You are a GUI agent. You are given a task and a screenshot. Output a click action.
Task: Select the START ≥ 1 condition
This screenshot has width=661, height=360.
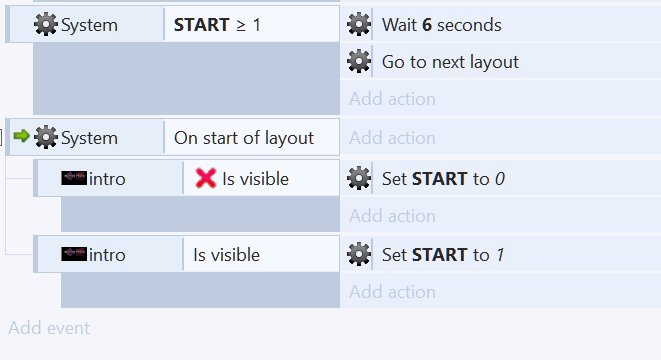coord(252,25)
